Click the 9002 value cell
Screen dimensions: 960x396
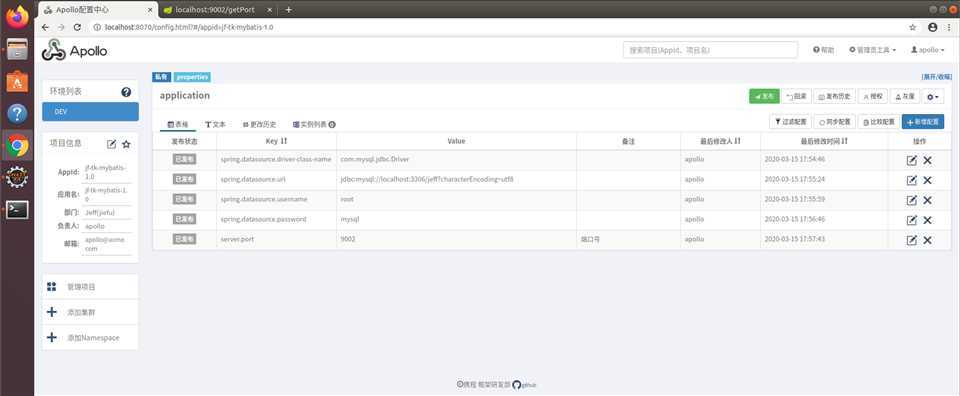click(457, 239)
